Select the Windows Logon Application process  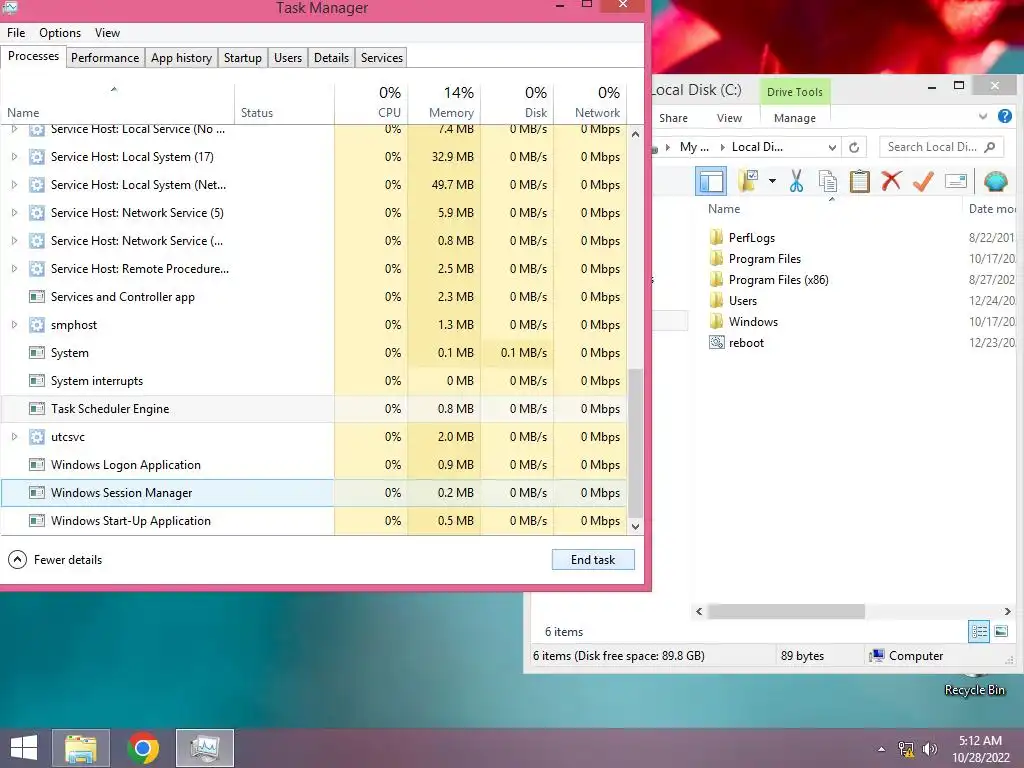pos(313,465)
